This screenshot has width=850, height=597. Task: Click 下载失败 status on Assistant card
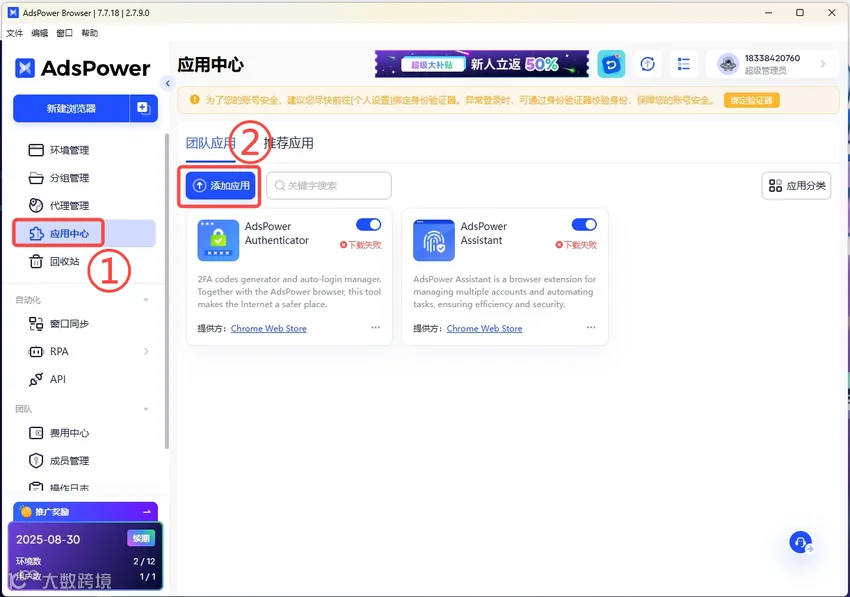tap(576, 245)
